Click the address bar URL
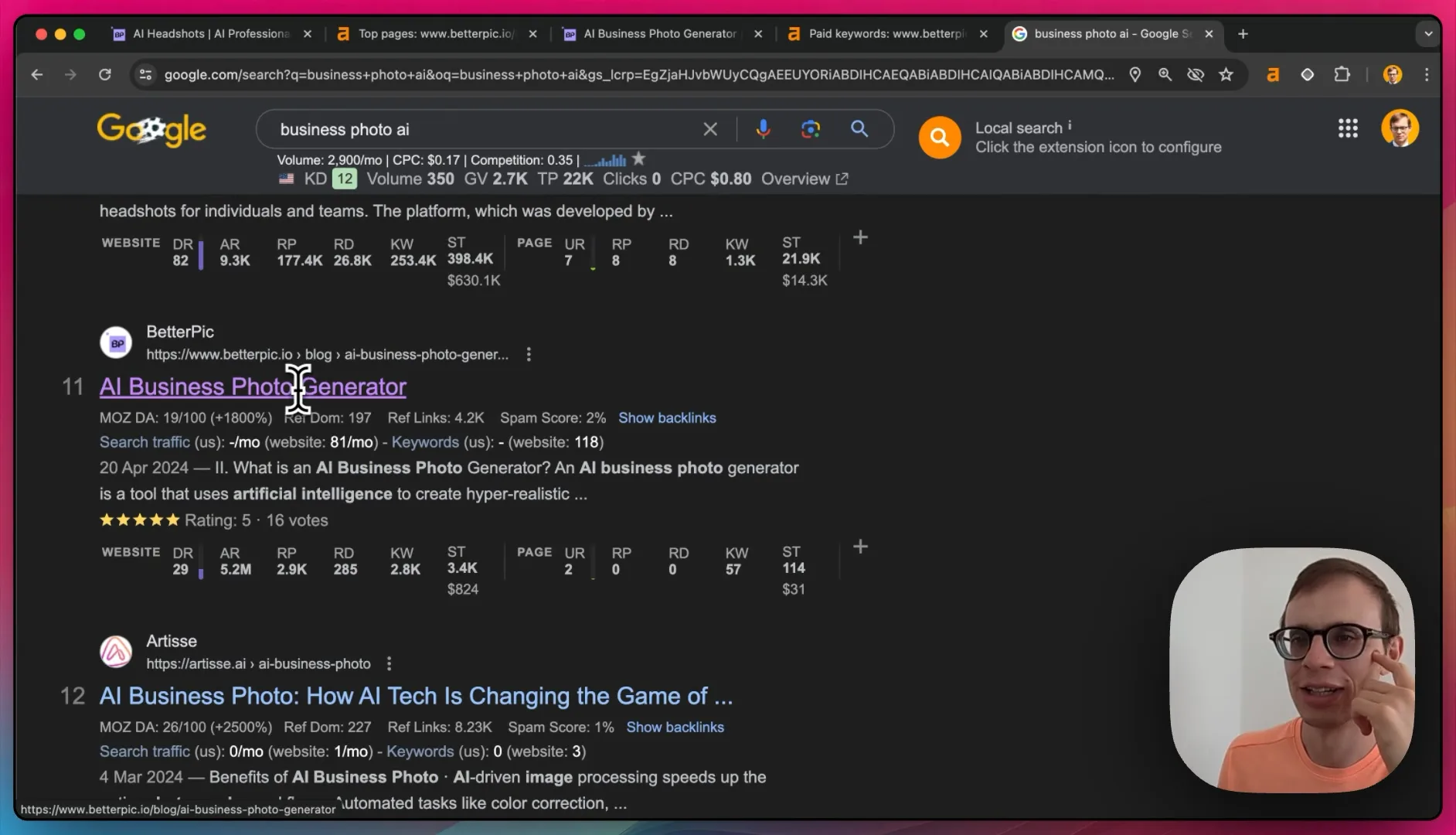The image size is (1456, 835). (x=638, y=74)
